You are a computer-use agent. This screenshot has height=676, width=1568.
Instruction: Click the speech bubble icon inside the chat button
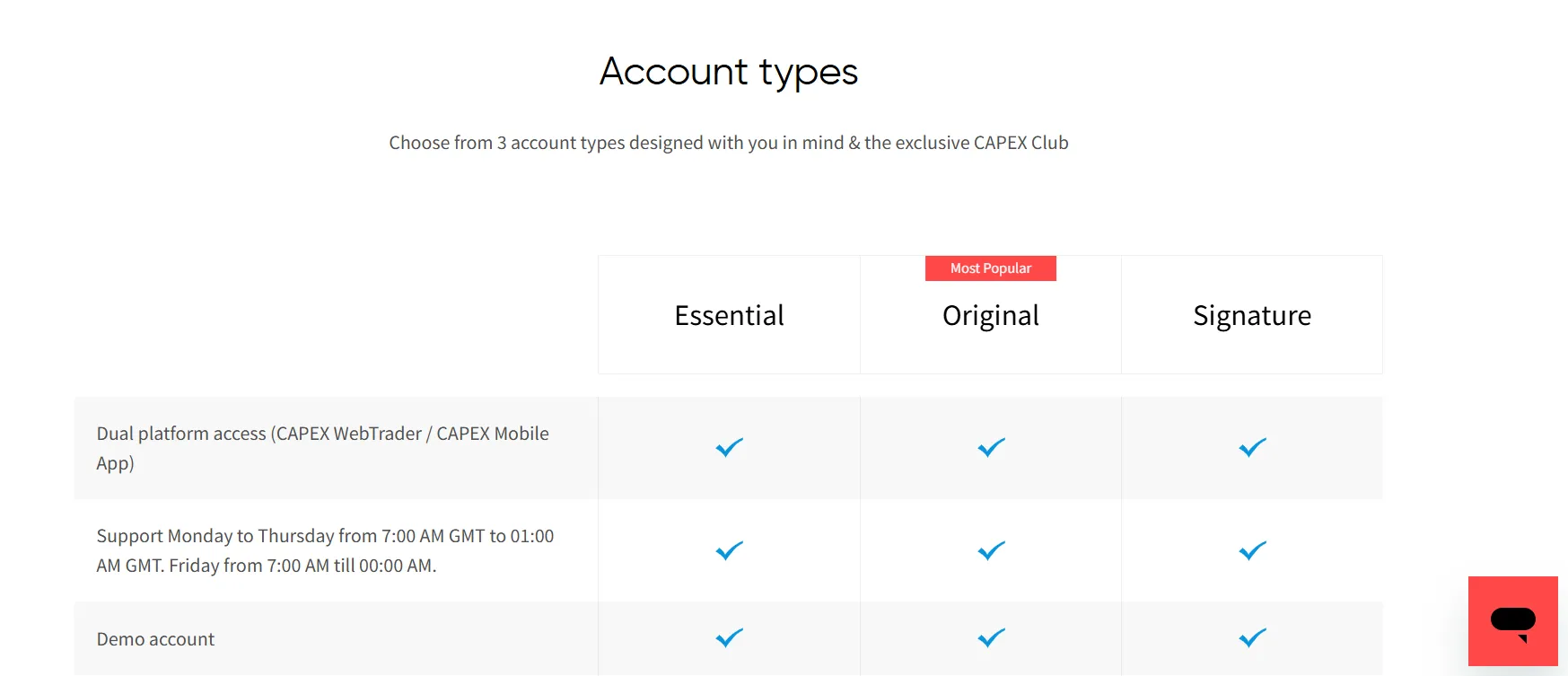coord(1513,624)
